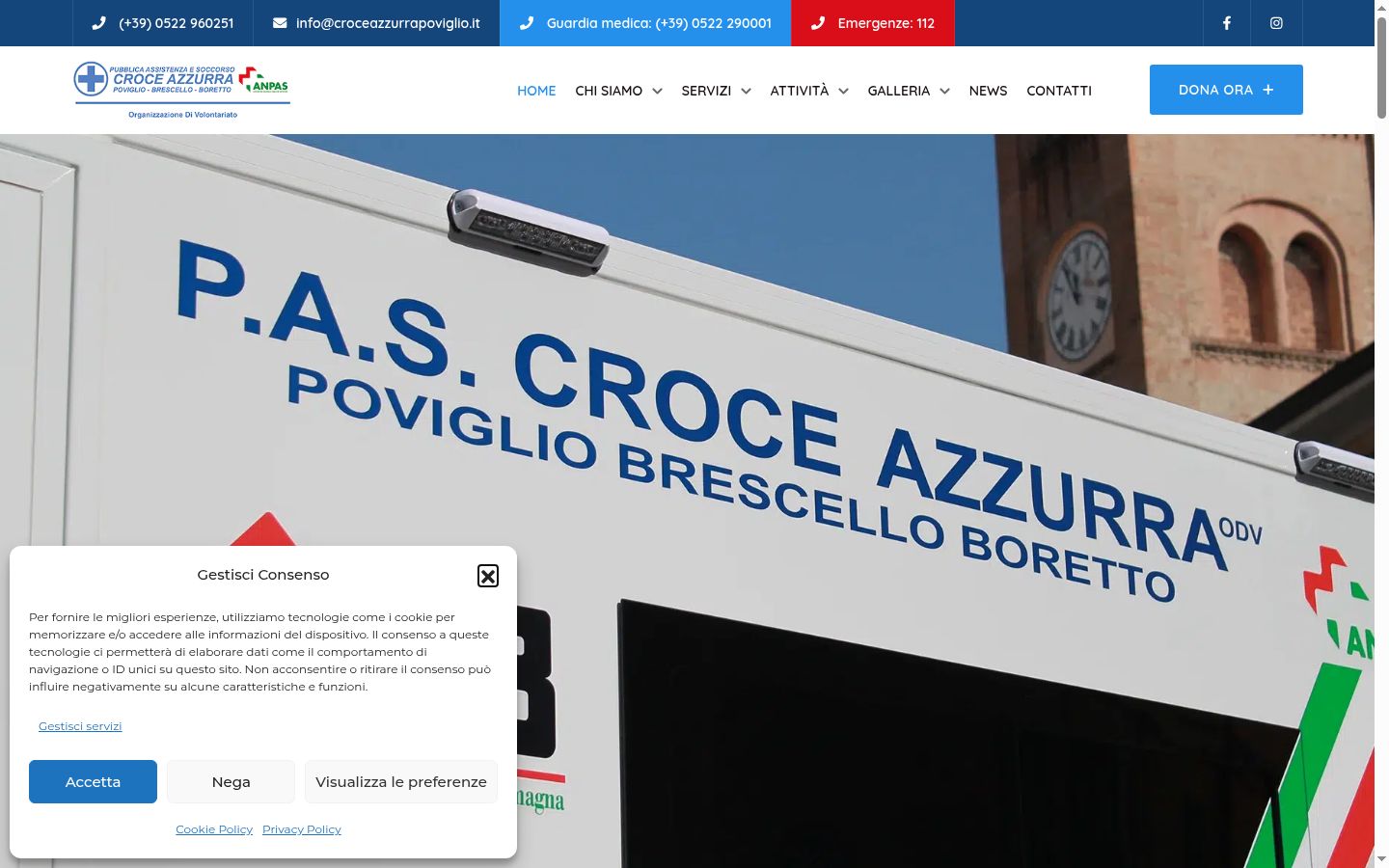The width and height of the screenshot is (1389, 868).
Task: Expand the Galleria submenu chevron
Action: coord(944,91)
